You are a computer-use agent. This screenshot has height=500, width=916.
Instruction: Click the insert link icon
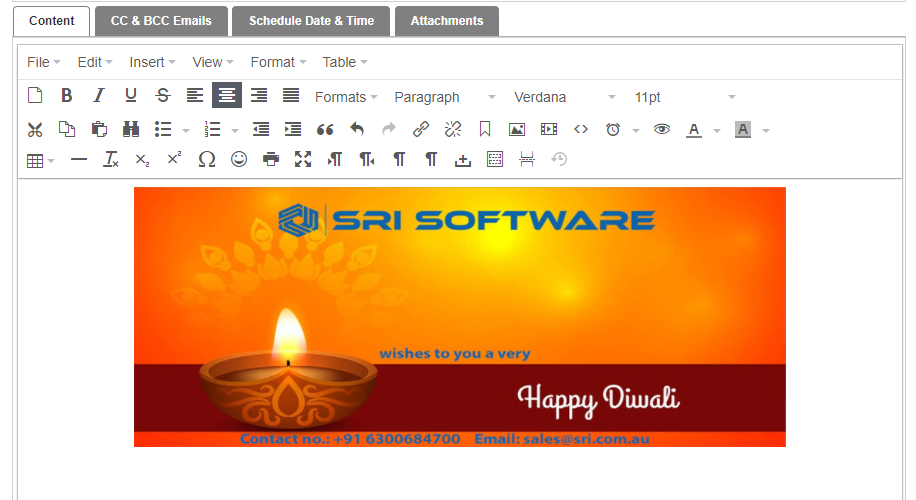(421, 129)
